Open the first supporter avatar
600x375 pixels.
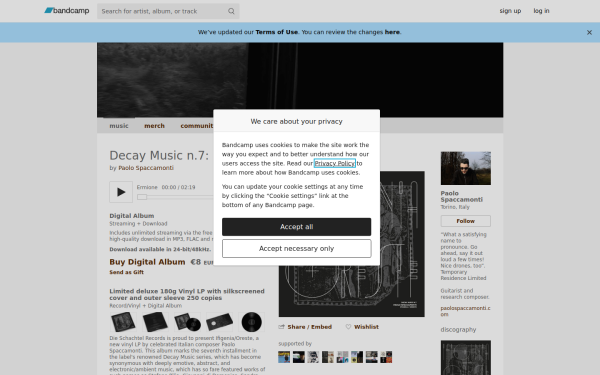click(284, 357)
